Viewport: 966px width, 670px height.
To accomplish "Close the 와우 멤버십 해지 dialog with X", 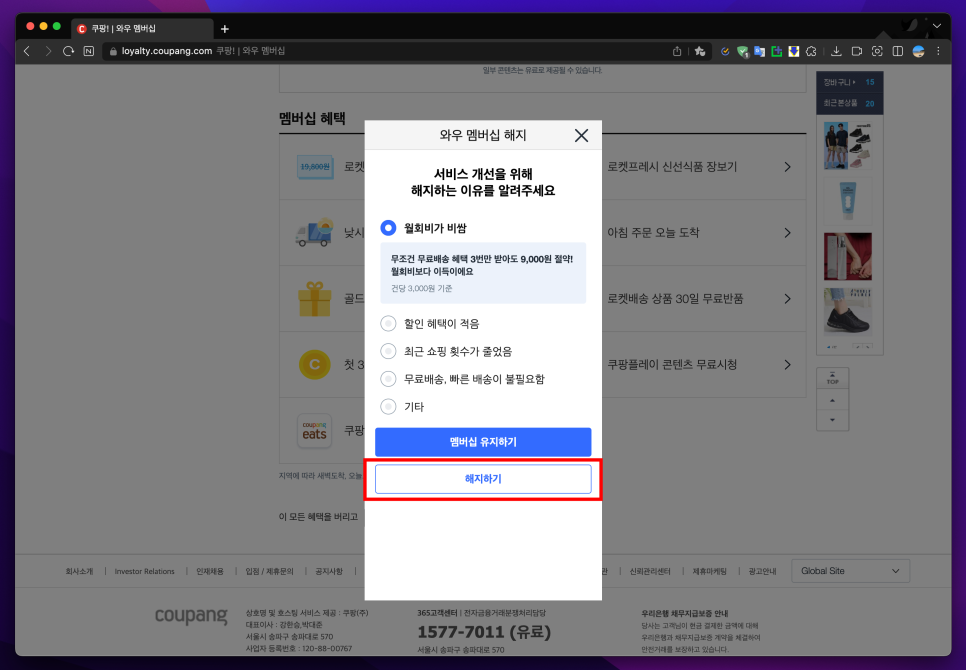I will (x=581, y=135).
